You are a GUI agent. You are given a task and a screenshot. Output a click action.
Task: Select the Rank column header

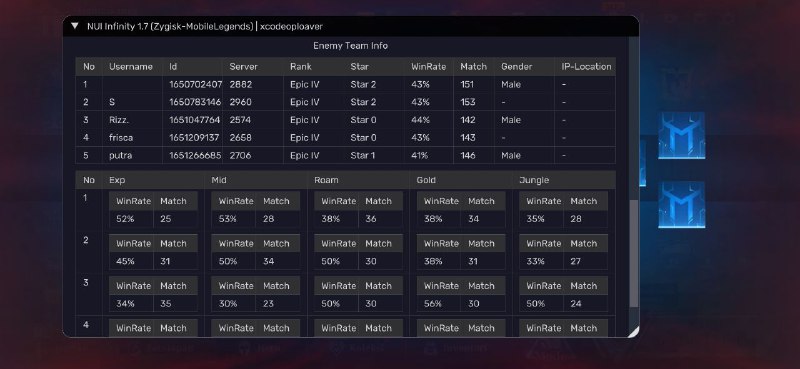pos(301,66)
